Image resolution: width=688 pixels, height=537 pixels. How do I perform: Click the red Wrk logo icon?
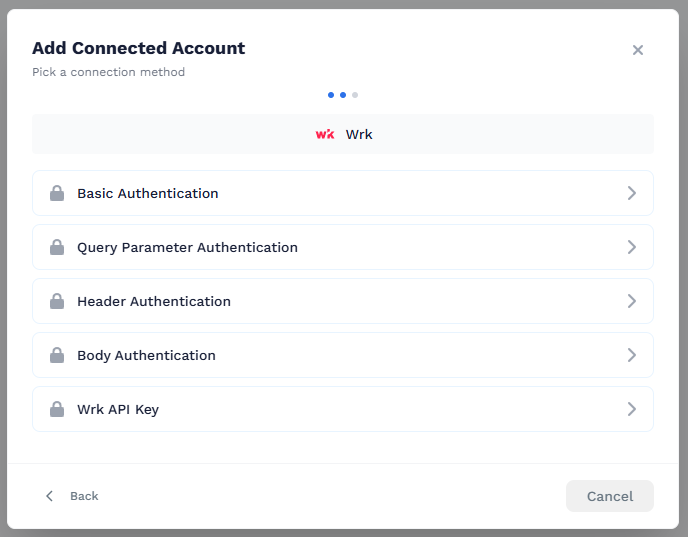click(325, 134)
